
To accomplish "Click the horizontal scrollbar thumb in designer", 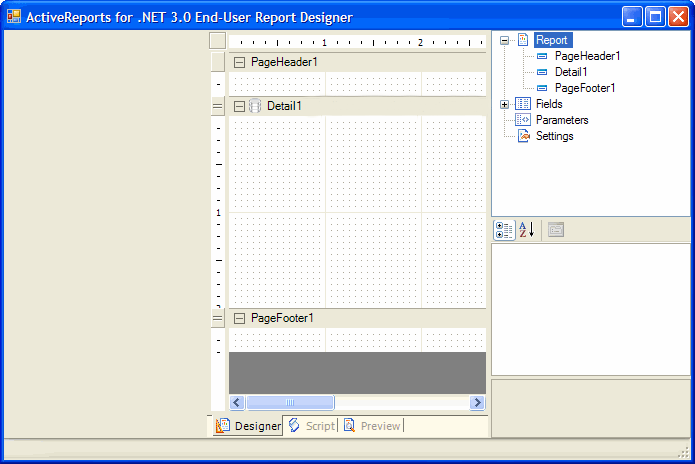I will tap(290, 402).
